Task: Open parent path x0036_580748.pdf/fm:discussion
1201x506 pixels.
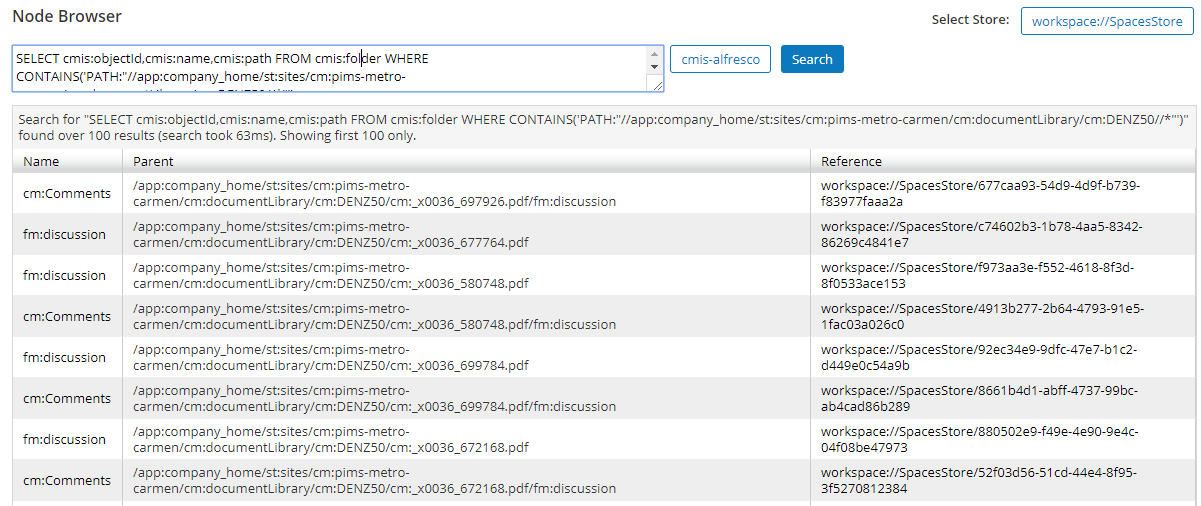Action: click(x=374, y=316)
